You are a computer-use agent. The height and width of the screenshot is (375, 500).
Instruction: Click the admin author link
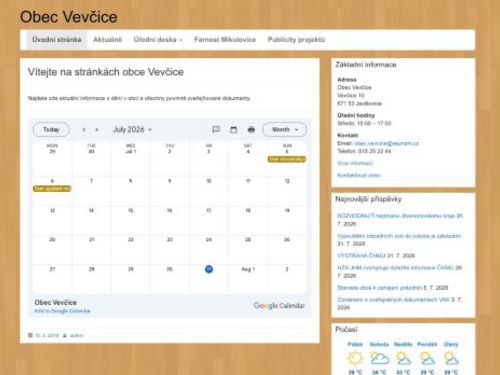[77, 335]
